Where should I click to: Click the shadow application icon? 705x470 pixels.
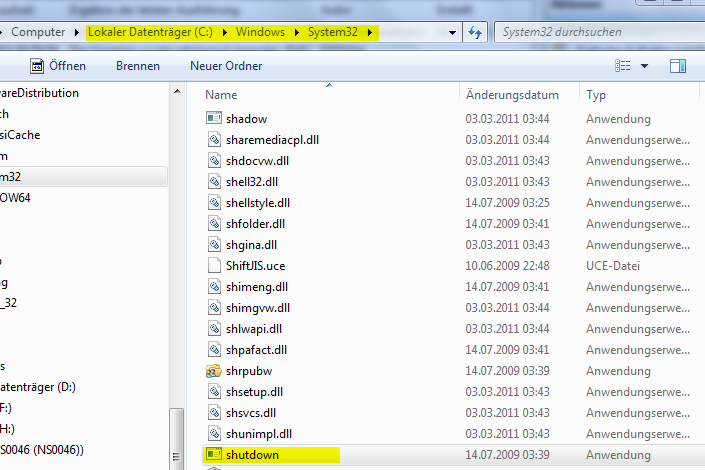[x=214, y=118]
